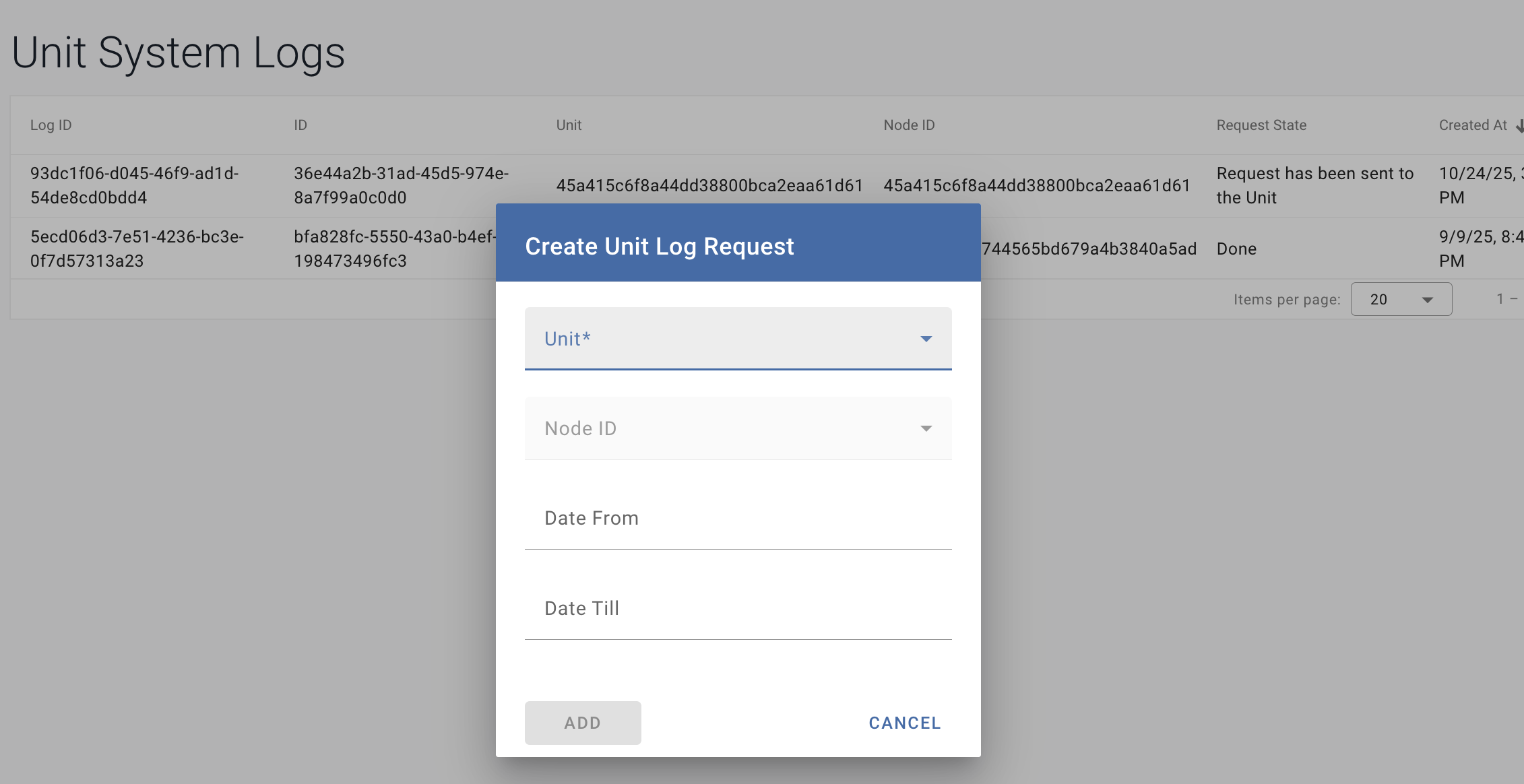Screen dimensions: 1524x784
Task: Click the Node ID column header
Action: pos(908,125)
